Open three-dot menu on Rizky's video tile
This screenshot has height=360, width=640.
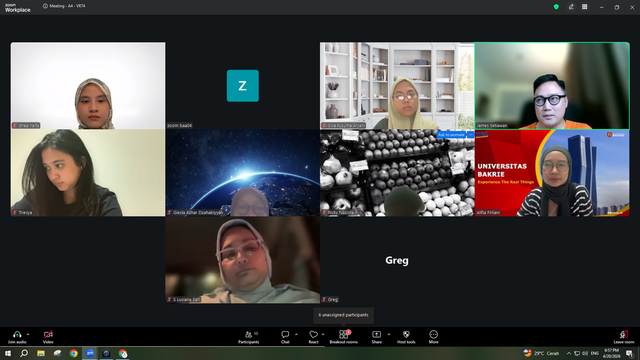pos(470,134)
